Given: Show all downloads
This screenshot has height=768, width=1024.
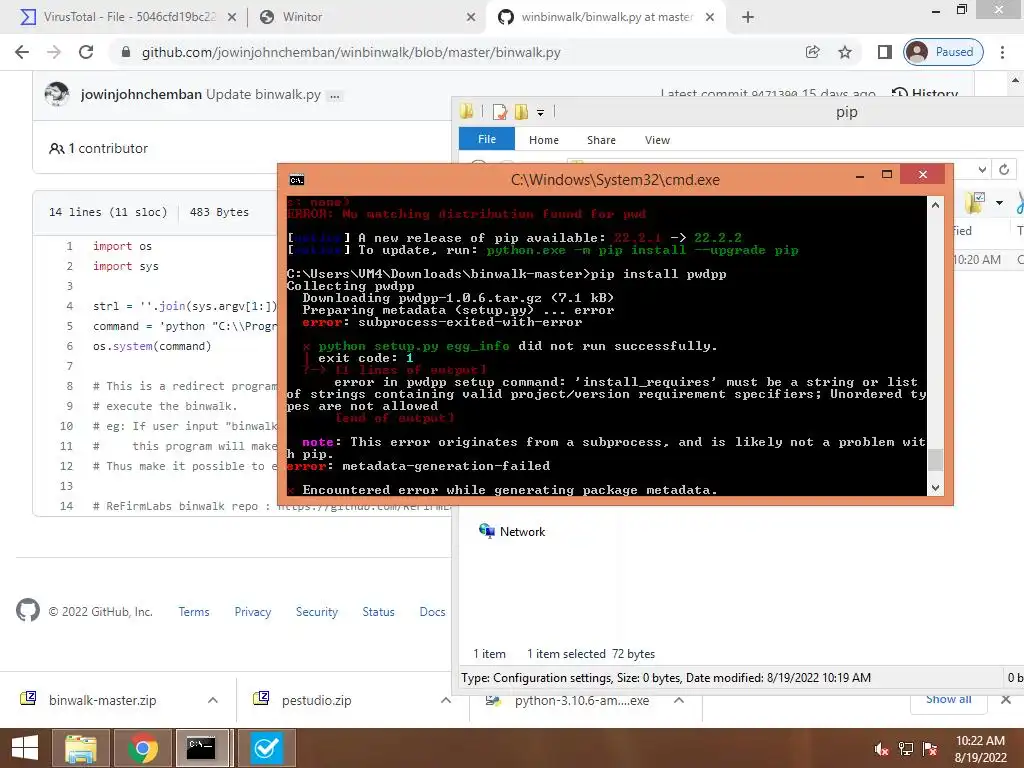Looking at the screenshot, I should pyautogui.click(x=948, y=699).
